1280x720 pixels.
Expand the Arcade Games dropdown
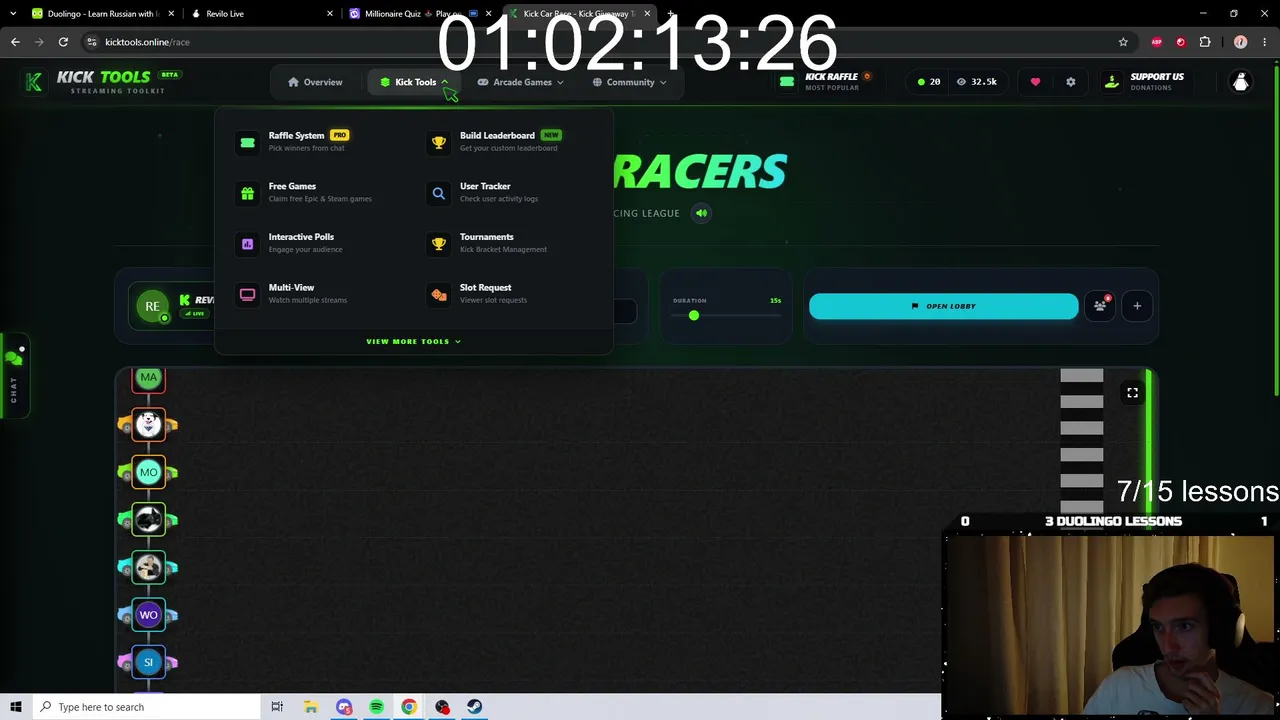[x=520, y=82]
